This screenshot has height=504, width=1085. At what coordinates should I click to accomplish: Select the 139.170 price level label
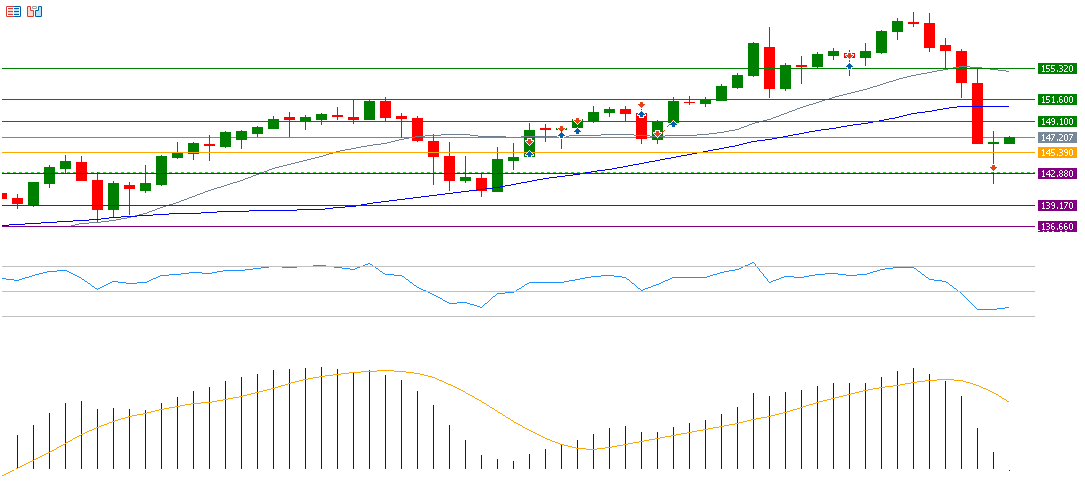pyautogui.click(x=1057, y=205)
